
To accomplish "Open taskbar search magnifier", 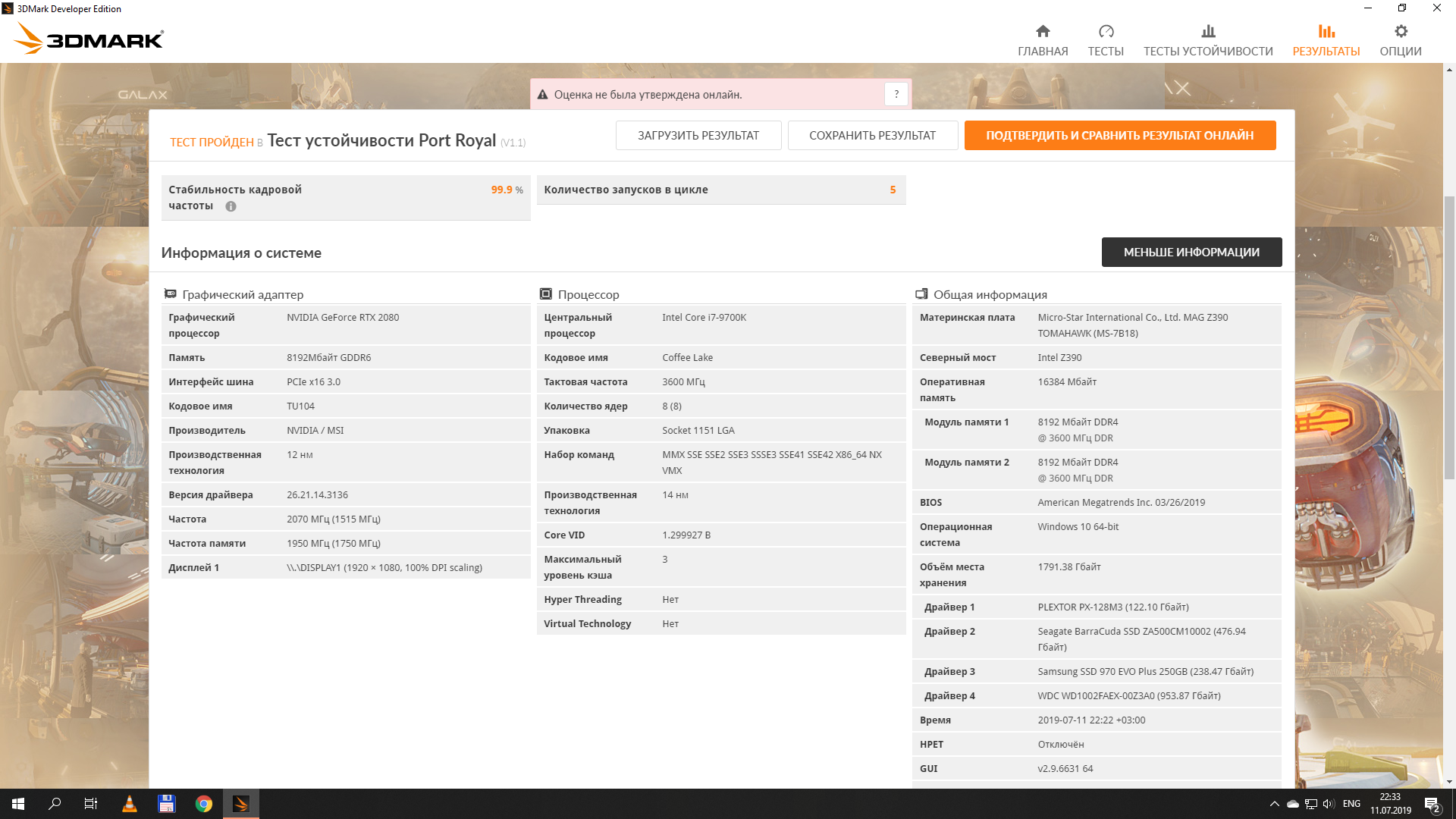I will [x=55, y=804].
